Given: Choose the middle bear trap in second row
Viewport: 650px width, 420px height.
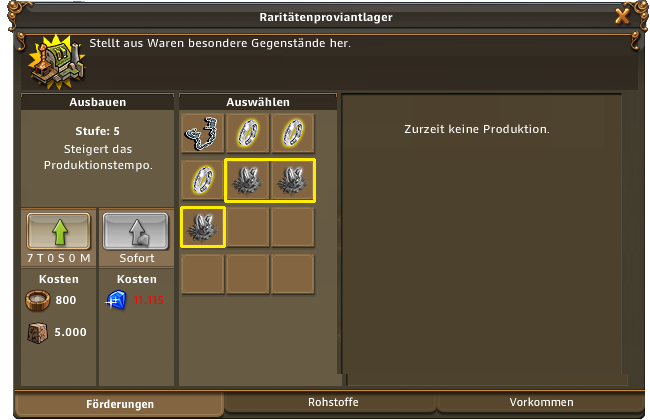Looking at the screenshot, I should click(x=248, y=180).
